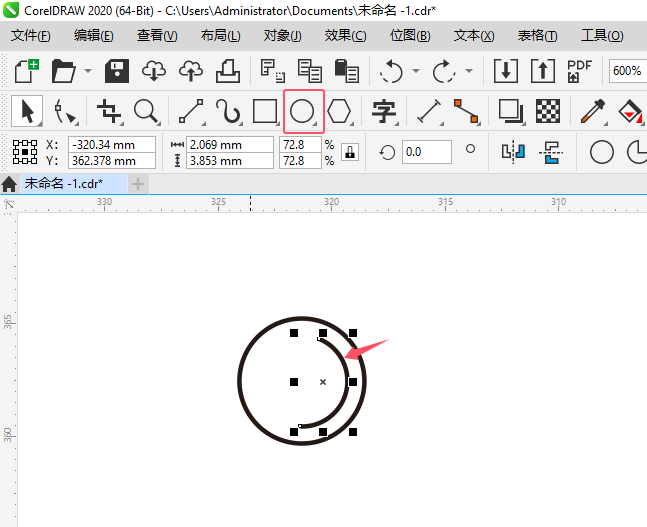Open the 位图(B) menu
The height and width of the screenshot is (527, 647).
click(410, 35)
